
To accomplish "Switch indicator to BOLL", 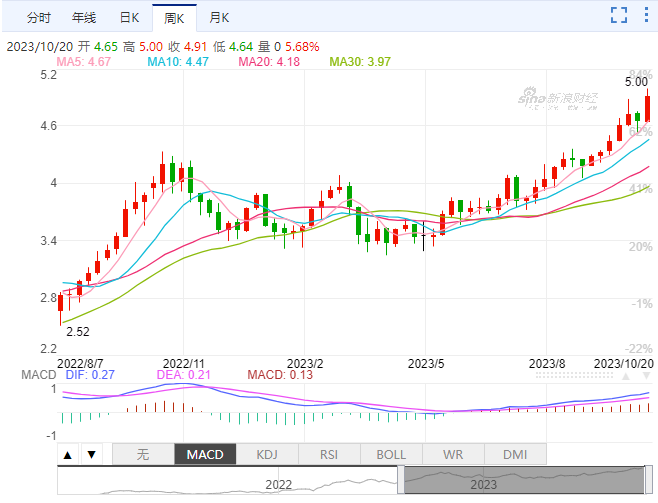I will pyautogui.click(x=391, y=454).
